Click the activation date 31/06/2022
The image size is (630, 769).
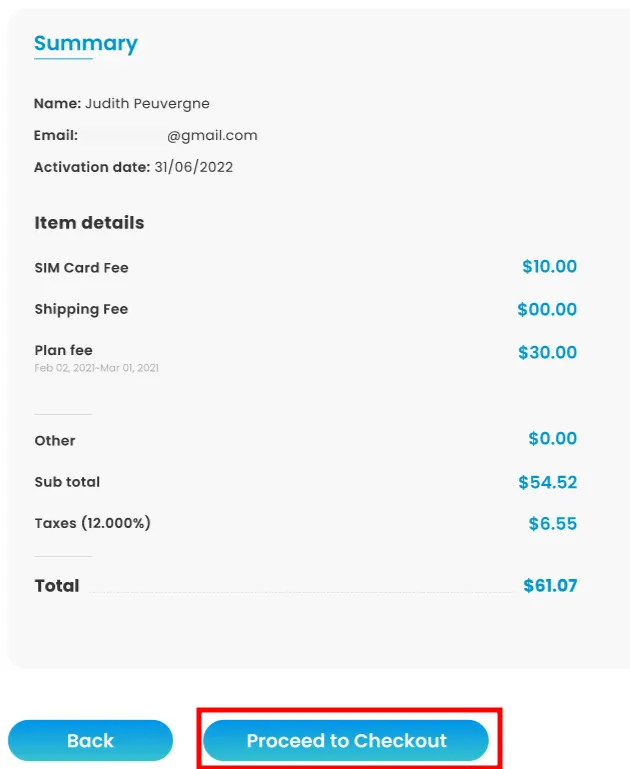tap(193, 167)
